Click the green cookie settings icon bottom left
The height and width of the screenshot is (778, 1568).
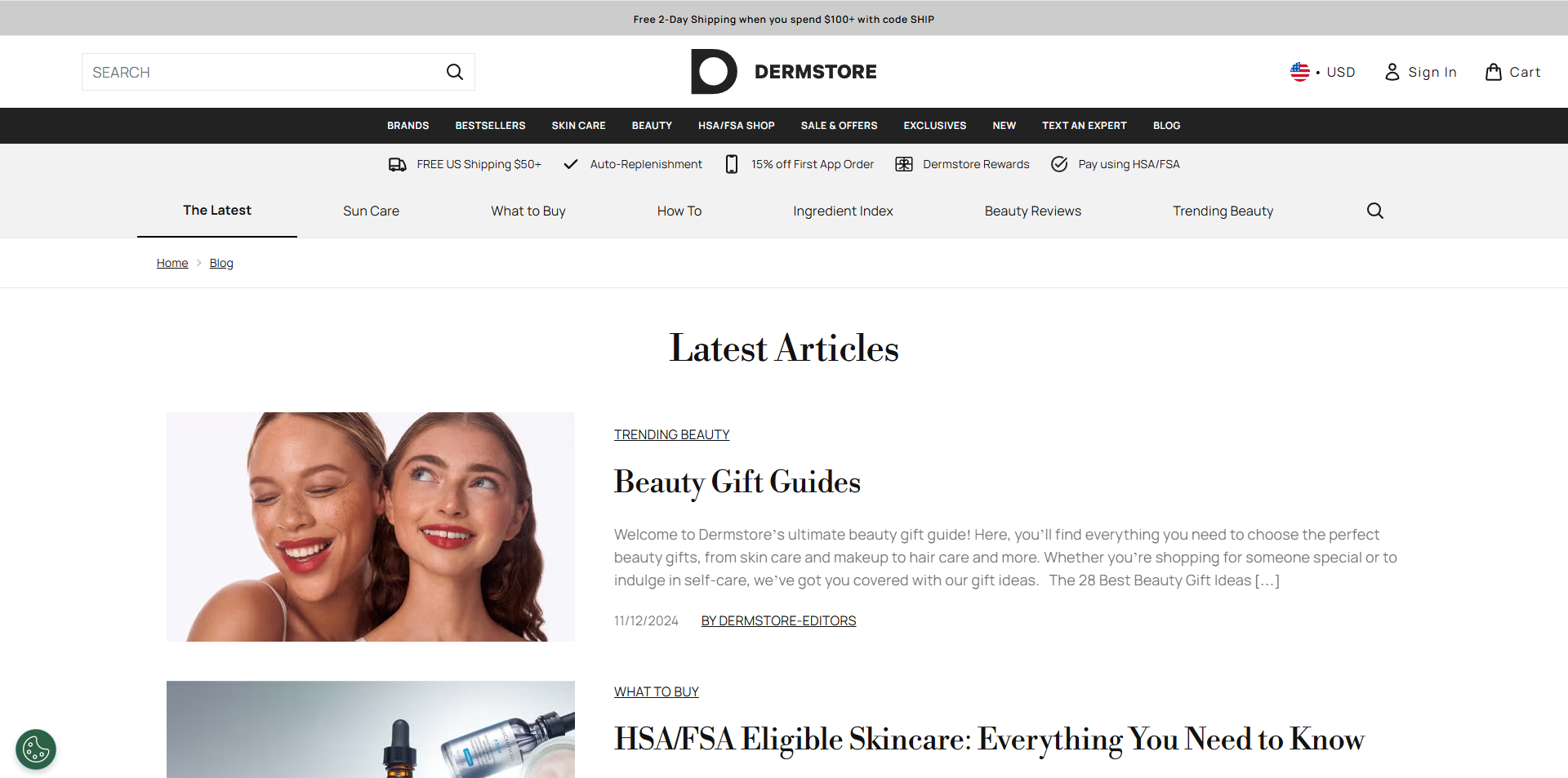35,749
